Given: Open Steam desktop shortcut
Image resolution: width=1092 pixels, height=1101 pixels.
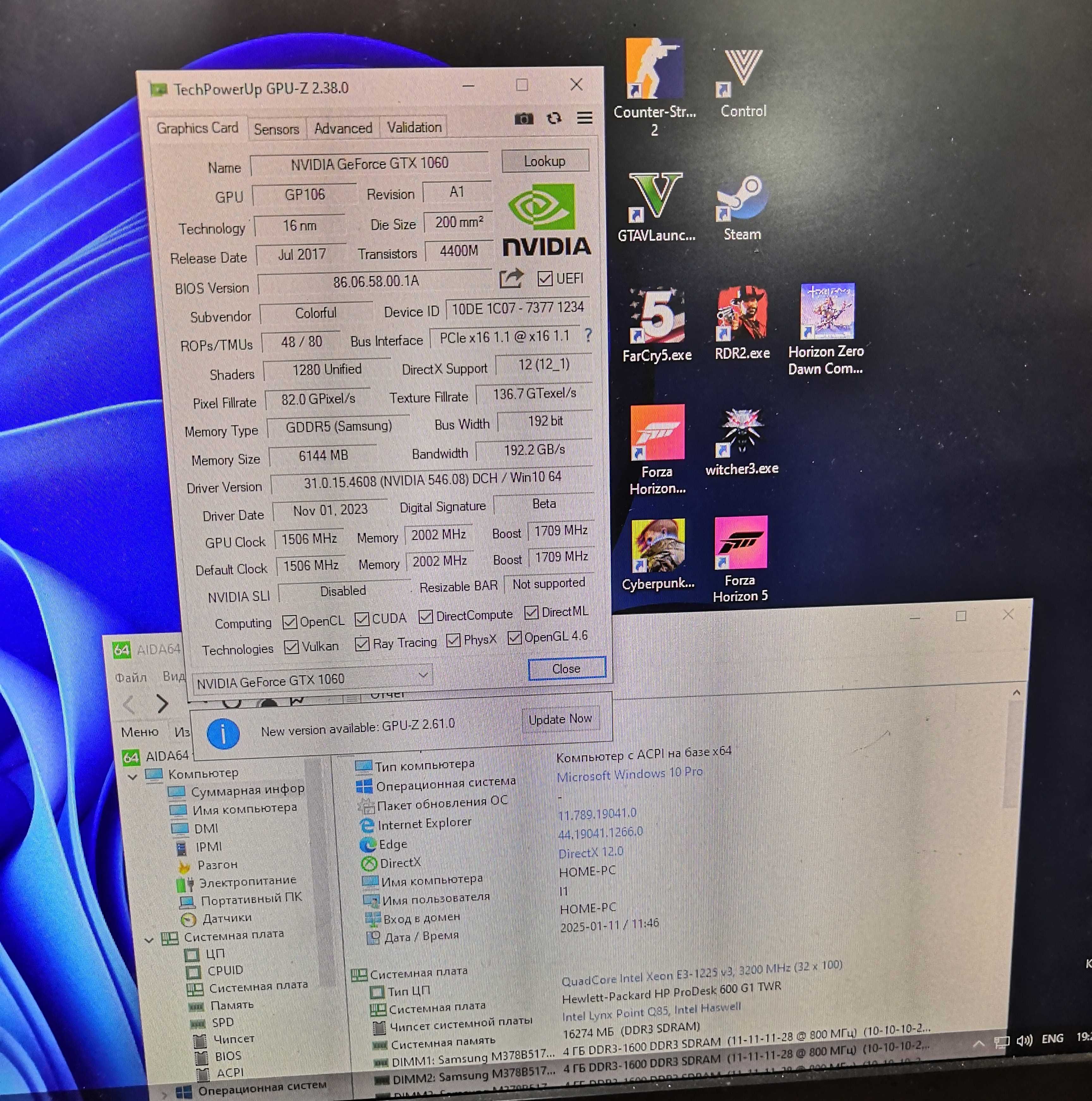Looking at the screenshot, I should pyautogui.click(x=742, y=208).
